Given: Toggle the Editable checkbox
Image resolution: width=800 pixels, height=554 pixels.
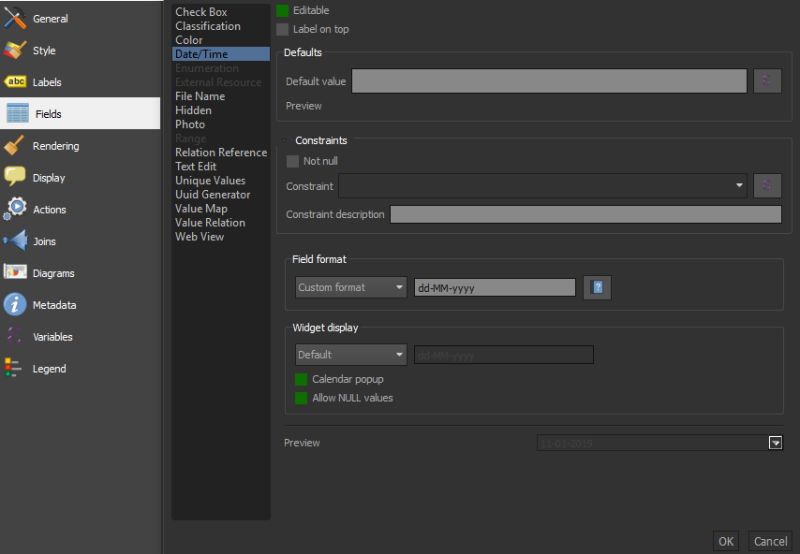Looking at the screenshot, I should pyautogui.click(x=282, y=10).
